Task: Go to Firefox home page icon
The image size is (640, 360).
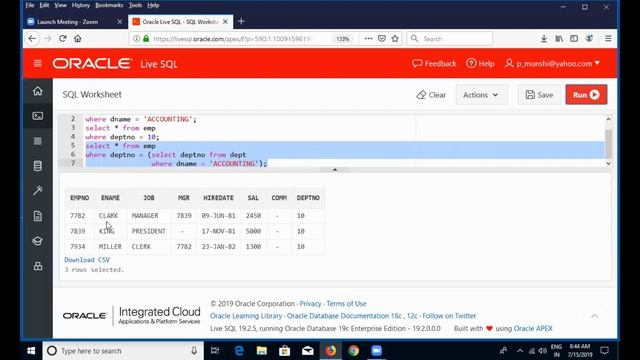Action: point(78,38)
